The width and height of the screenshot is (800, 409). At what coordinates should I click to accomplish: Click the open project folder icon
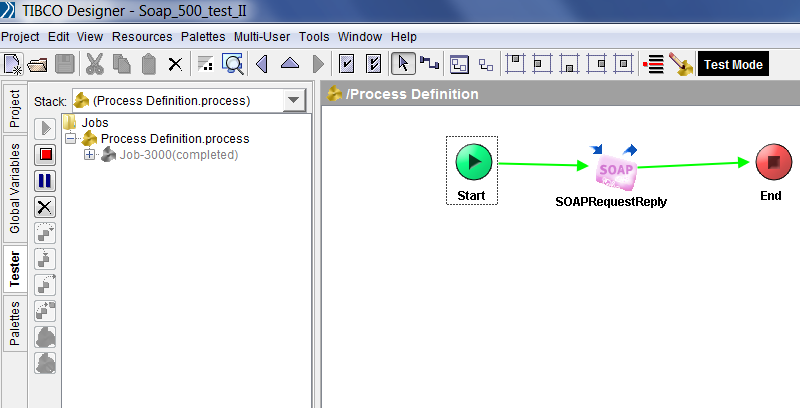(x=39, y=65)
